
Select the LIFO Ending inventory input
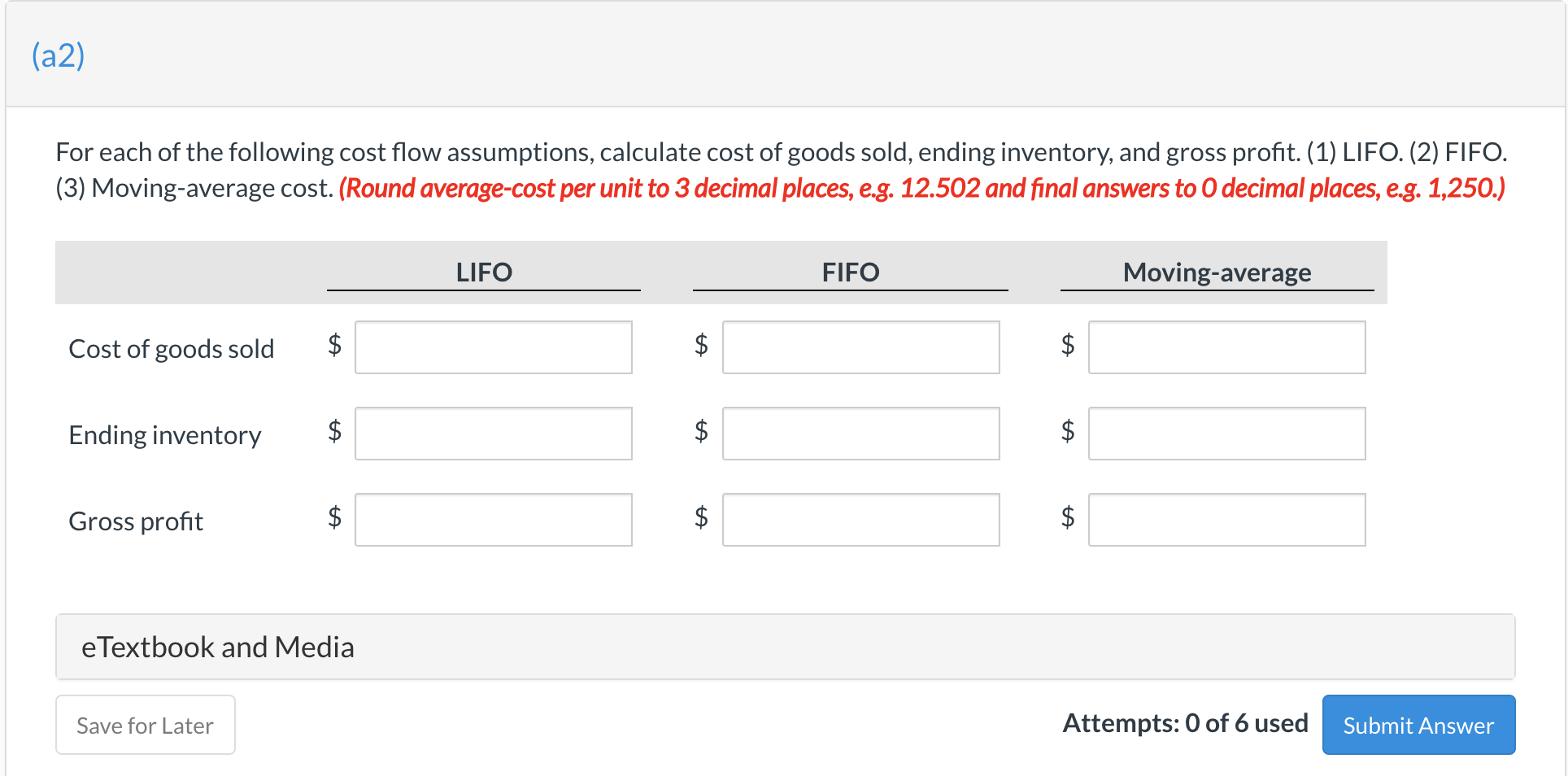493,434
